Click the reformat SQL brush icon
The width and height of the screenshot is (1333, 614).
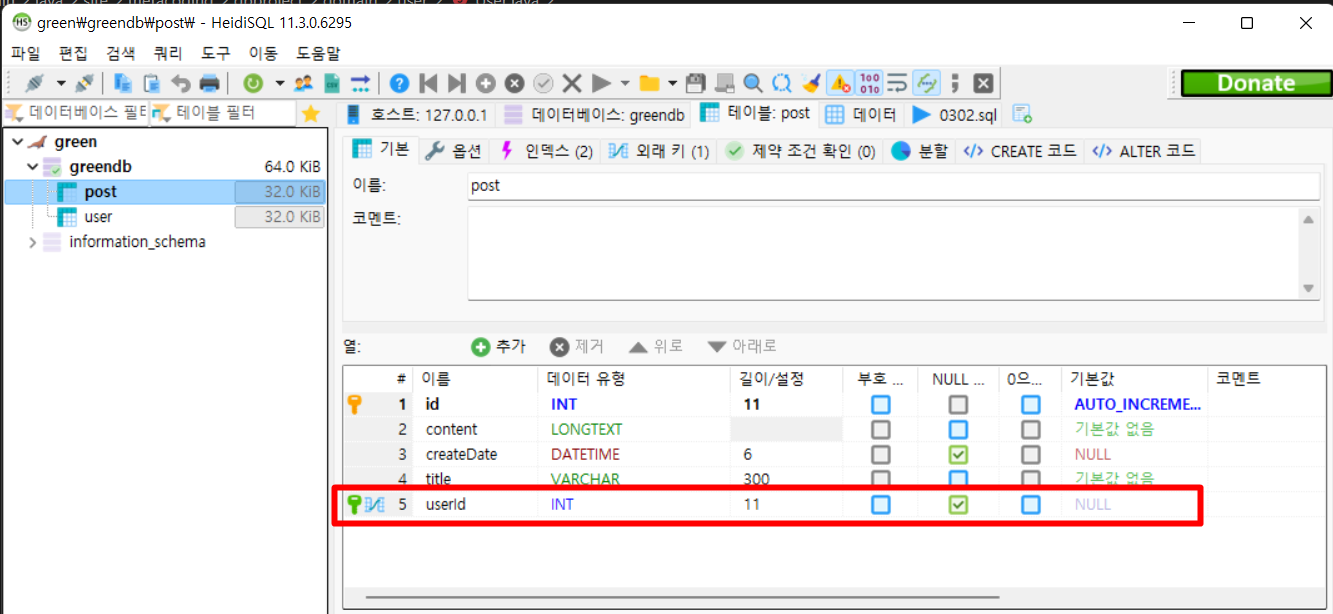(x=811, y=83)
